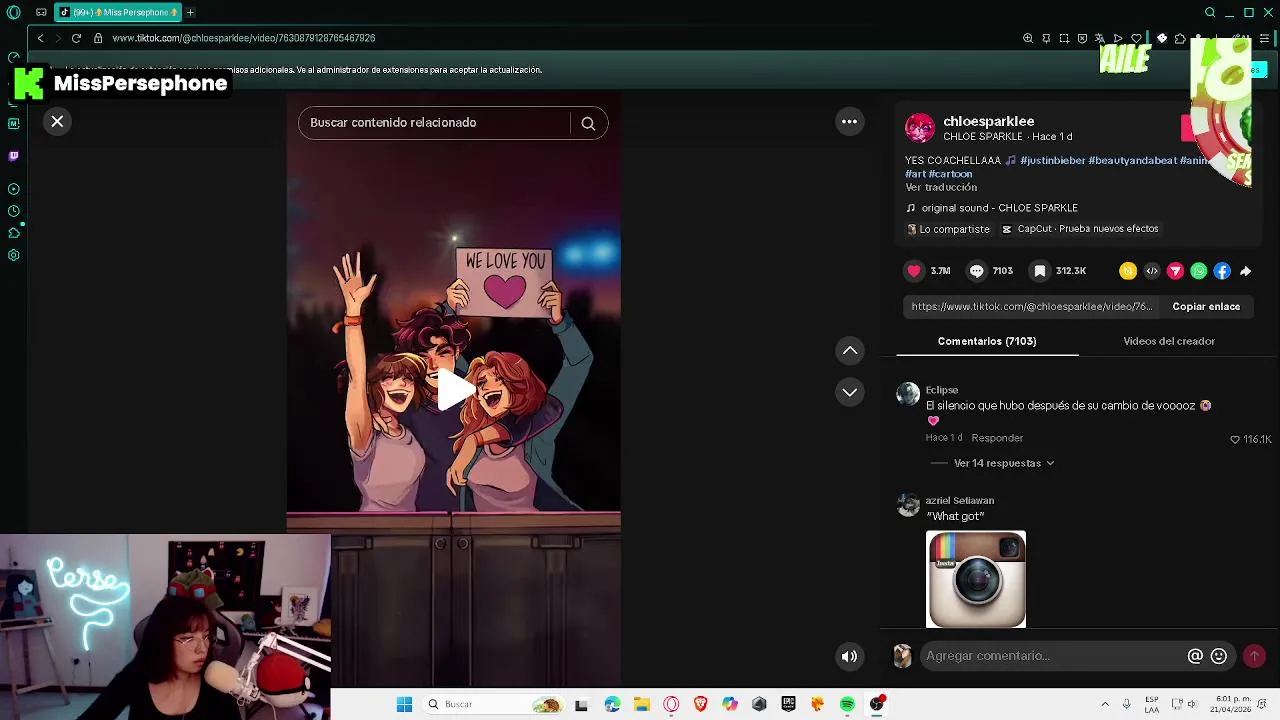Open Spotify from the taskbar

pyautogui.click(x=847, y=704)
